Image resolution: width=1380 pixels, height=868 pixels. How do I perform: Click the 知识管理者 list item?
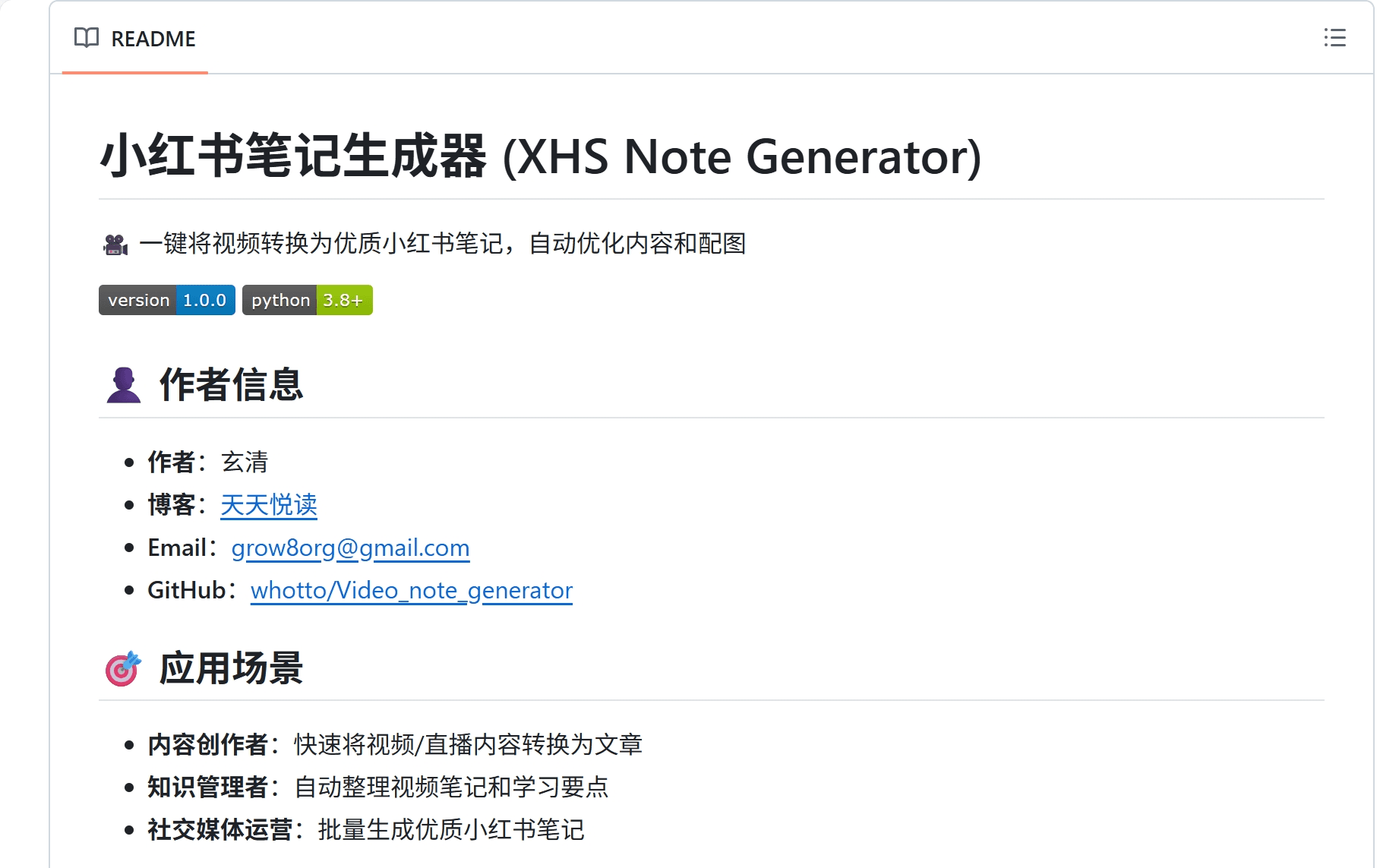pyautogui.click(x=378, y=787)
